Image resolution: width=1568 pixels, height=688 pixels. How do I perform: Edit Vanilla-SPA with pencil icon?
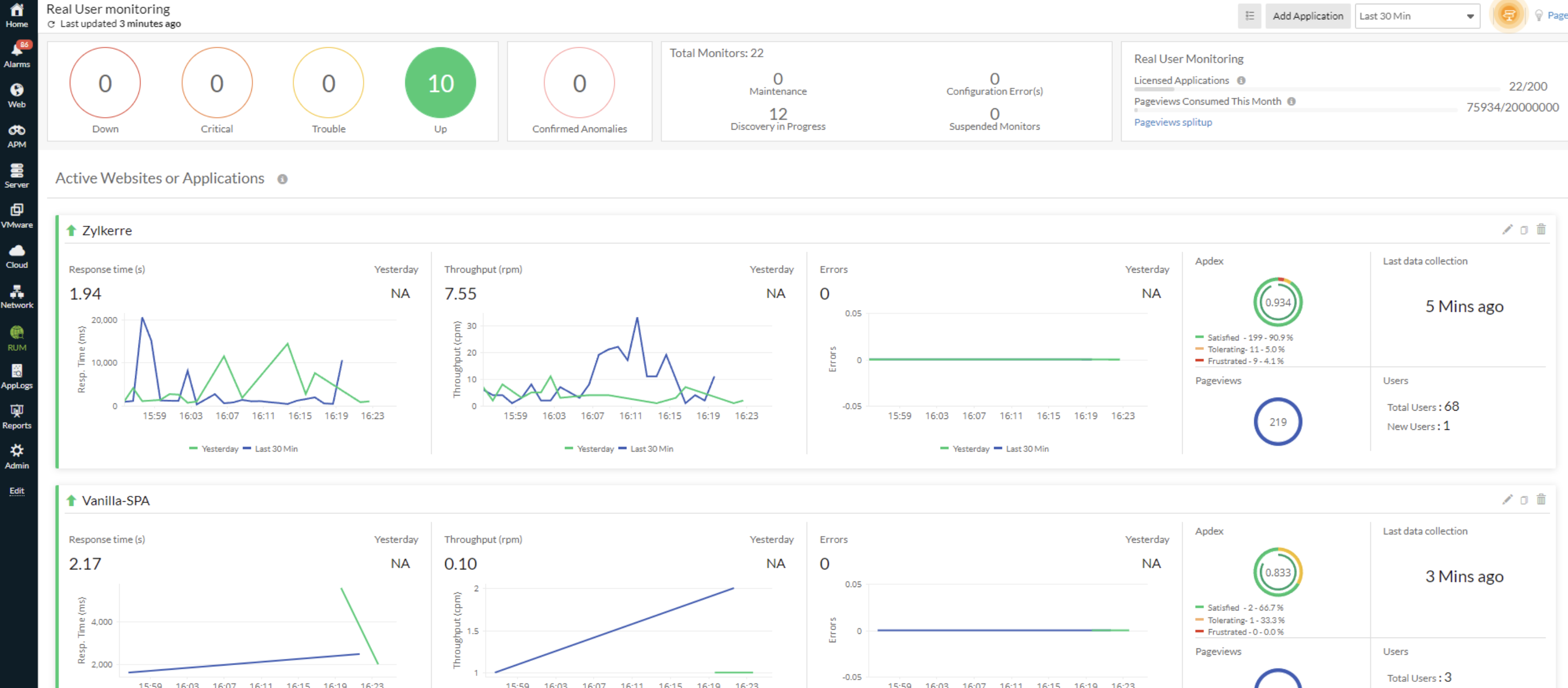point(1507,500)
